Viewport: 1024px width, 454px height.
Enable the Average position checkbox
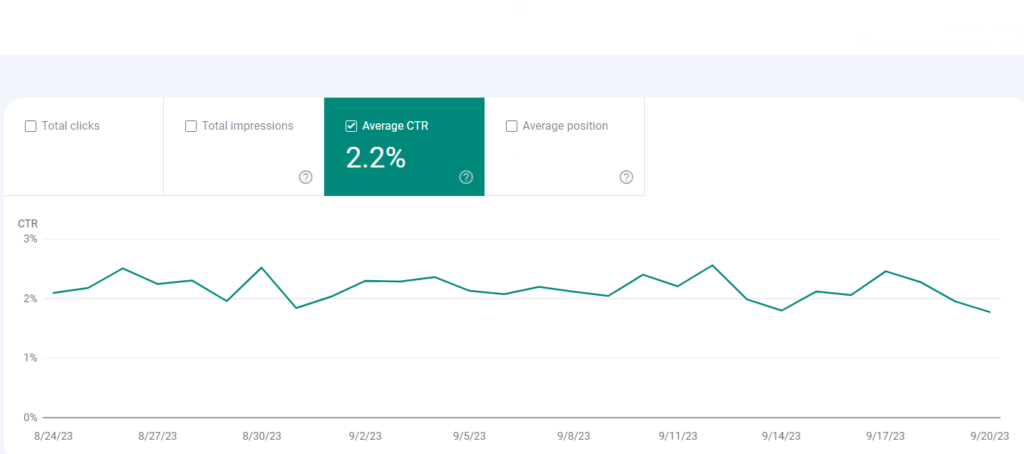click(x=512, y=126)
